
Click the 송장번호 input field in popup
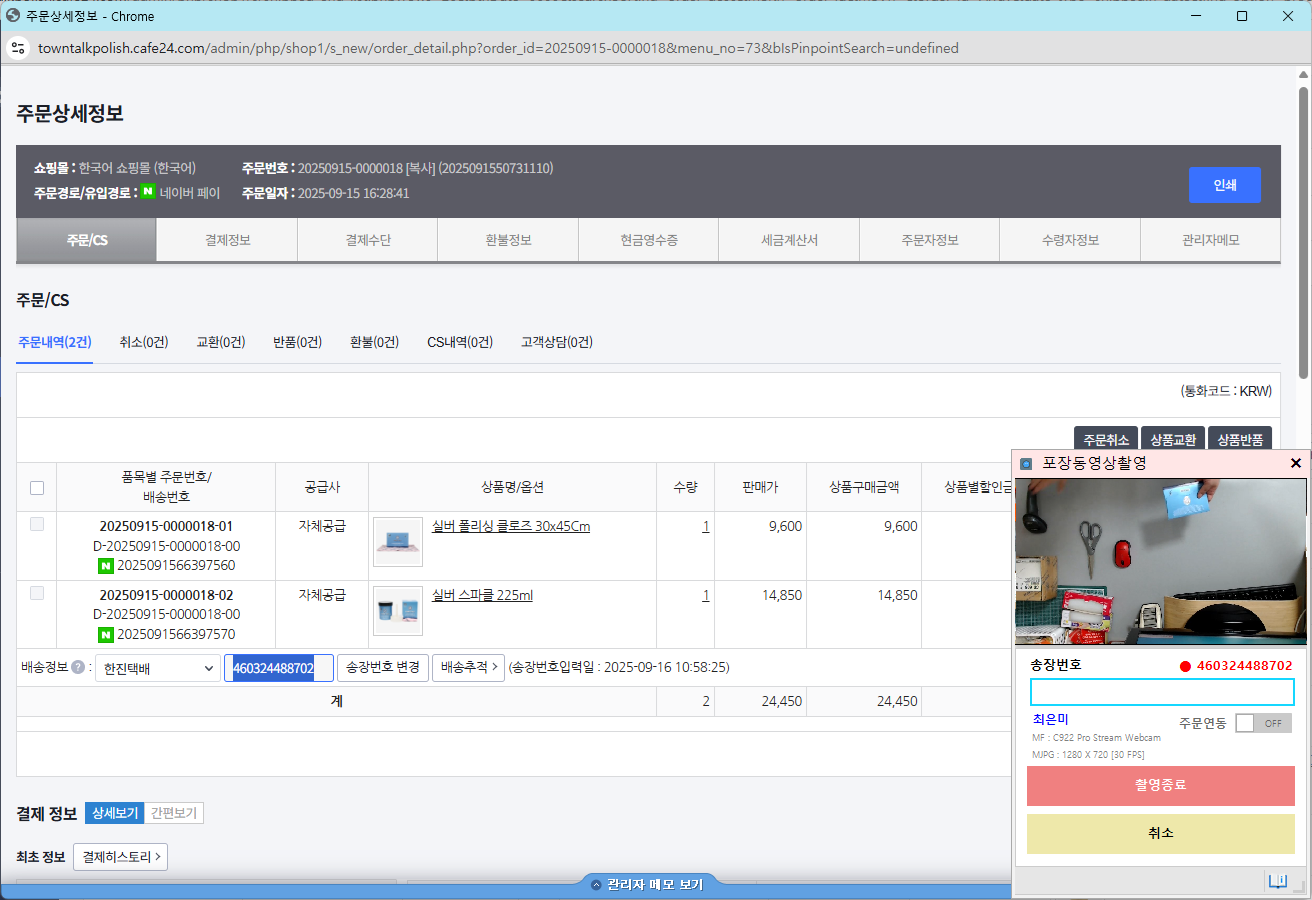pyautogui.click(x=1161, y=692)
